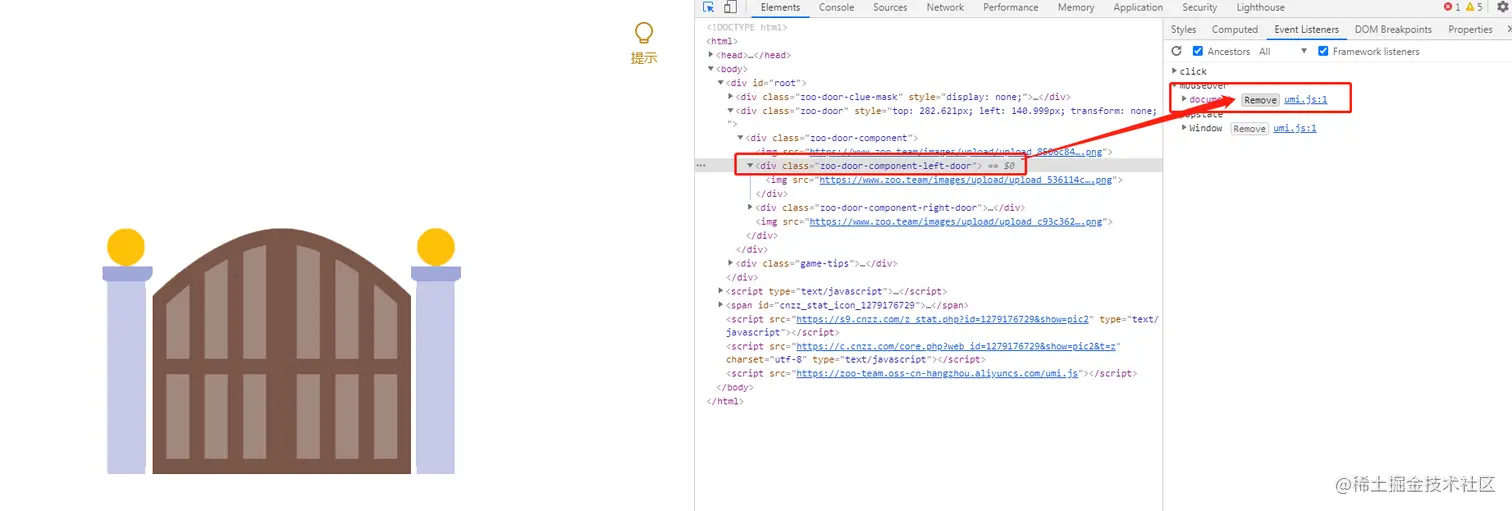This screenshot has height=511, width=1512.
Task: Click the 提示 hint label on page
Action: pos(644,58)
